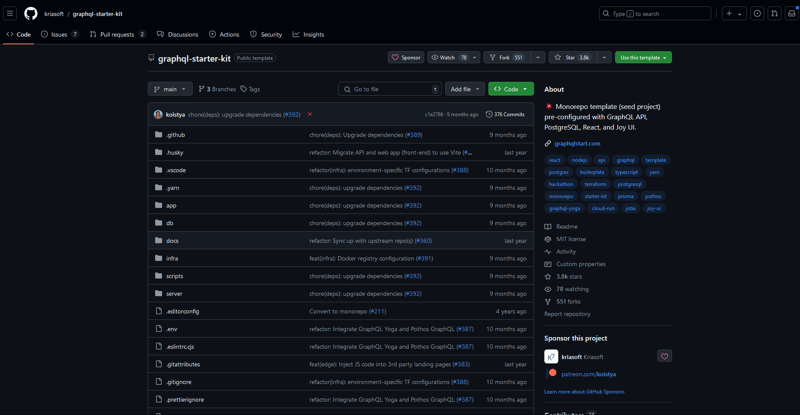Switch to the Pull requests tab

pyautogui.click(x=117, y=34)
